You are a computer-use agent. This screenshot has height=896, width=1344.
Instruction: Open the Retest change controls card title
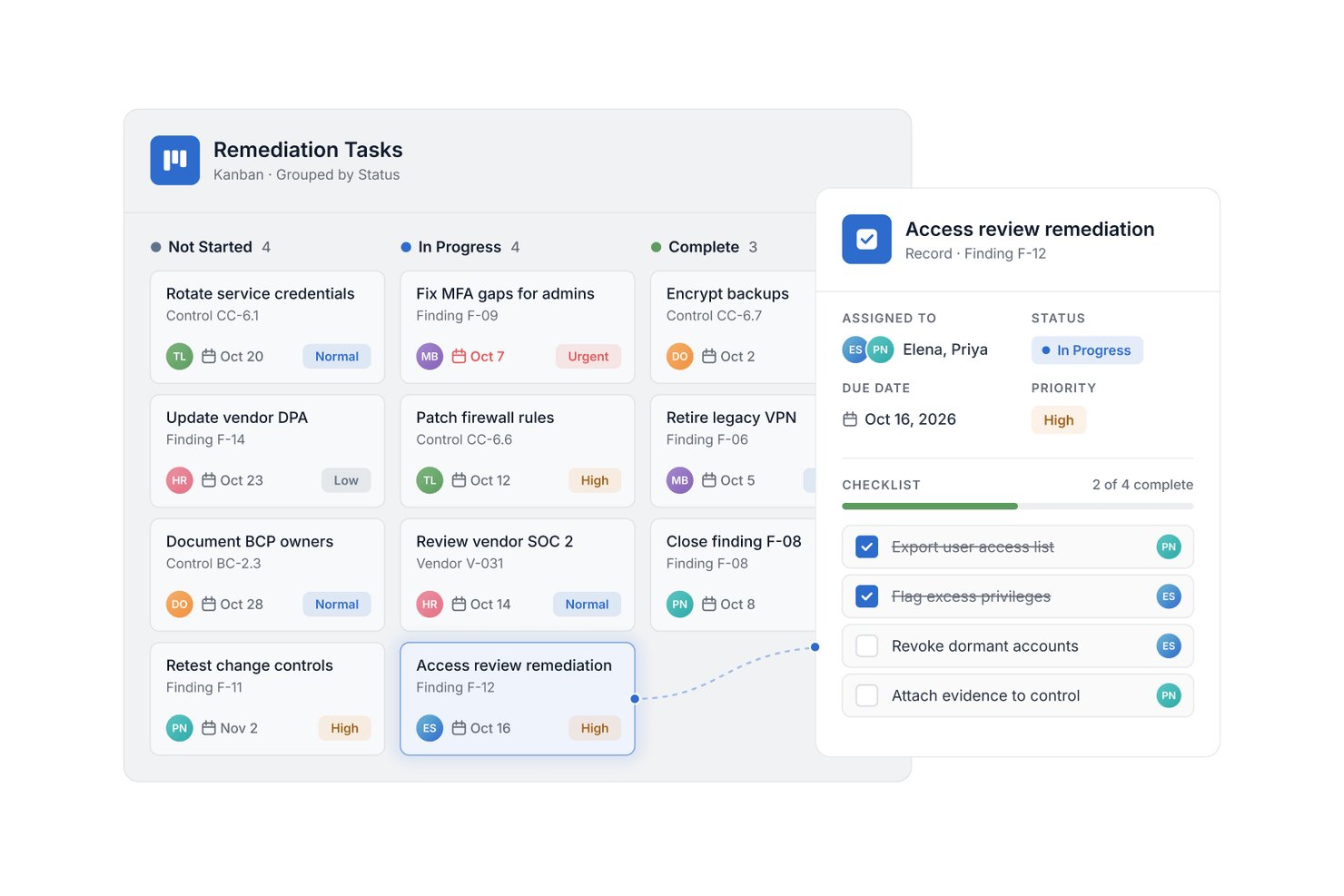coord(250,665)
